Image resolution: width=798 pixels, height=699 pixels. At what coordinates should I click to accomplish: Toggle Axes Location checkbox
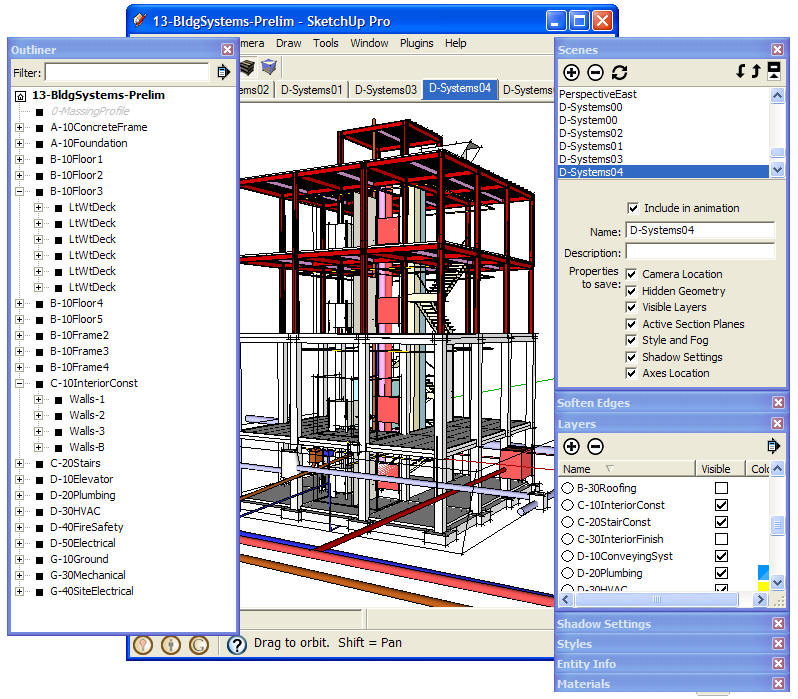pyautogui.click(x=631, y=373)
